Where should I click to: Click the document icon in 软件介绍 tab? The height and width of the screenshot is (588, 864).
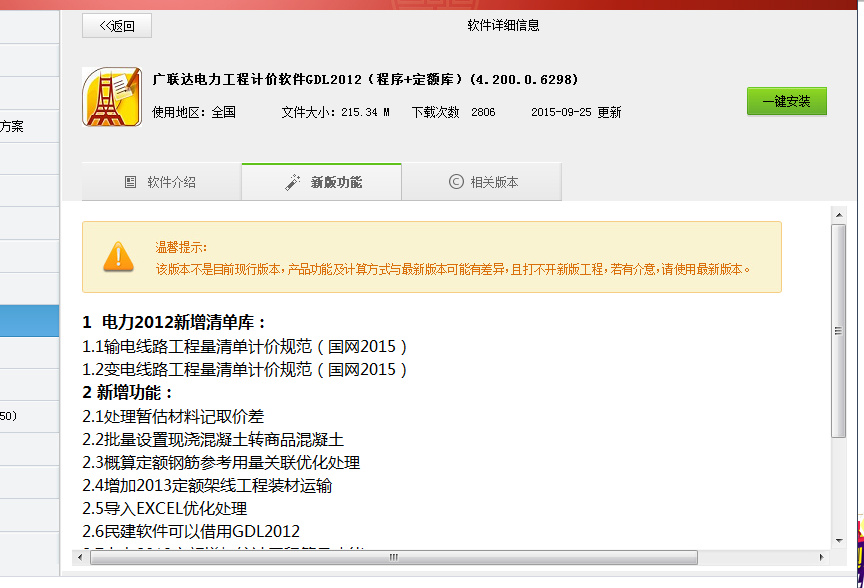coord(131,182)
